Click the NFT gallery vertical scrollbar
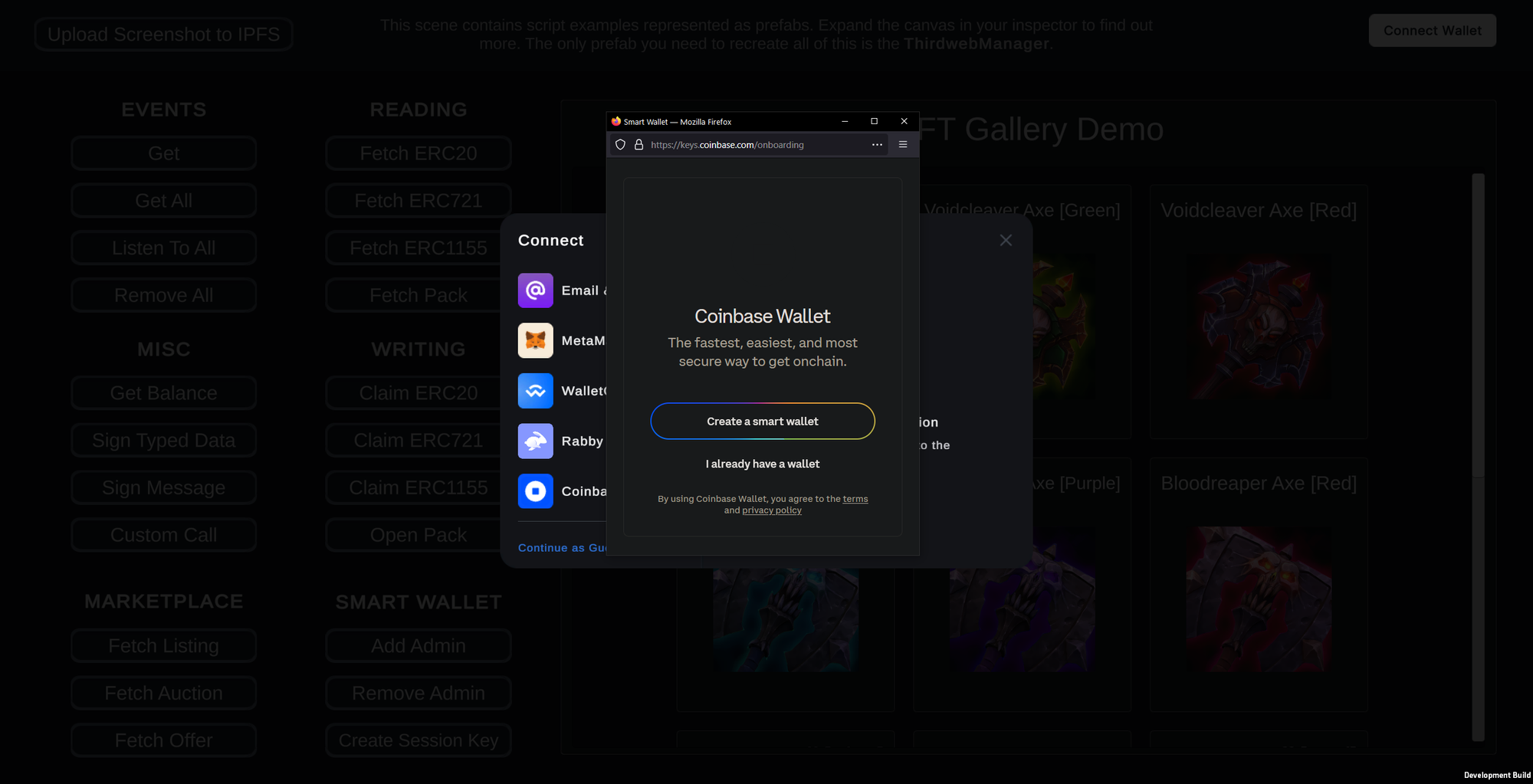 tap(1478, 458)
